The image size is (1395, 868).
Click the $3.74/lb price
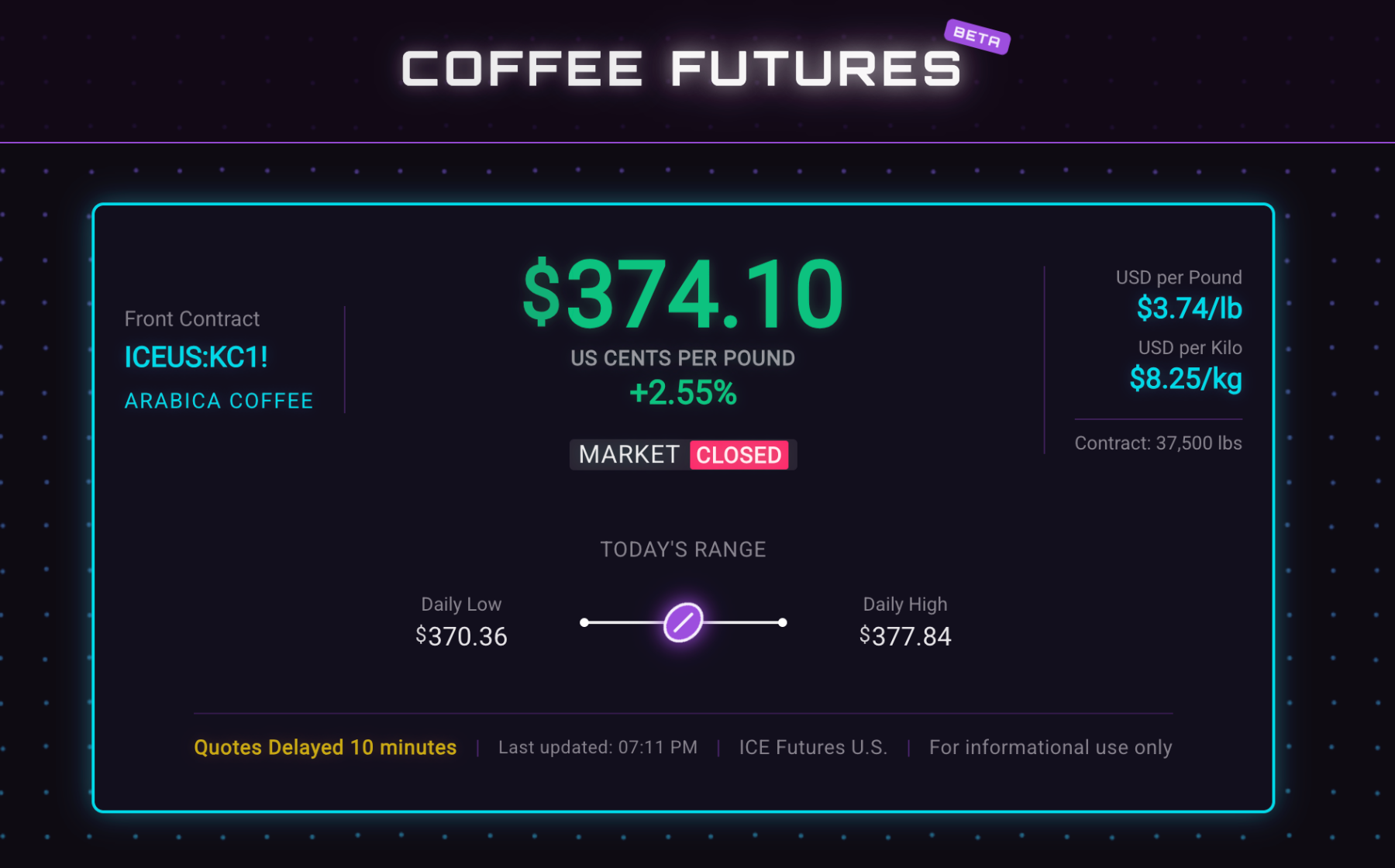coord(1189,308)
